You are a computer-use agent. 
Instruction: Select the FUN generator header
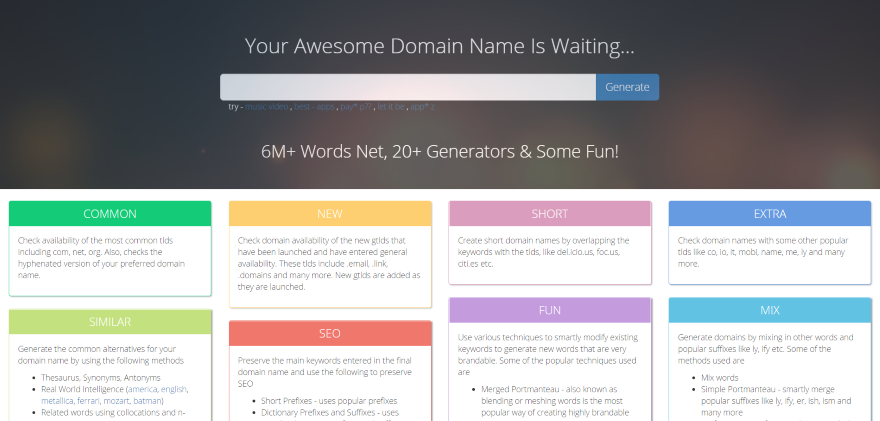pos(550,310)
